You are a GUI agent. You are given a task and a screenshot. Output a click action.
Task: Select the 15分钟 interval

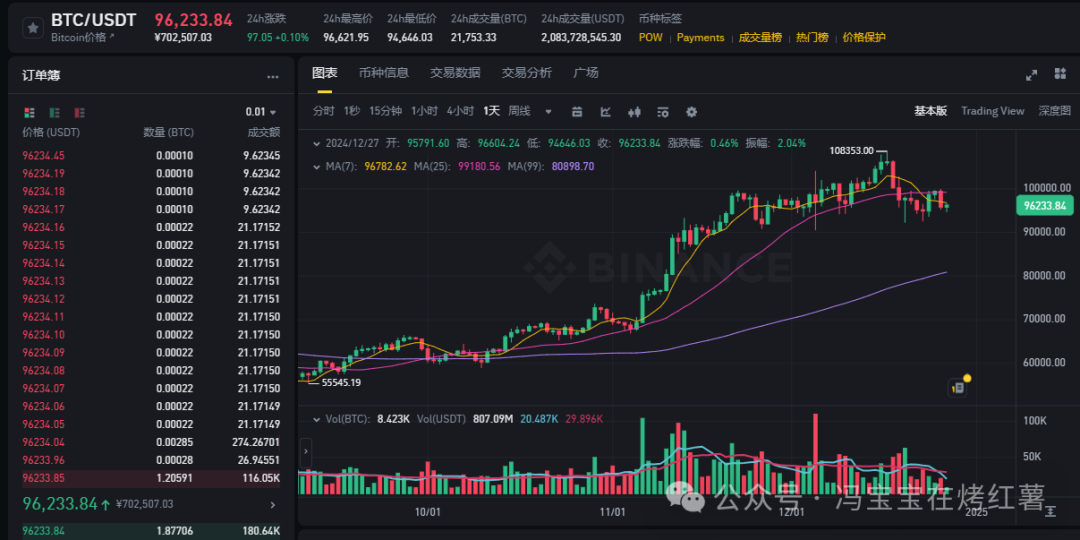[x=386, y=111]
